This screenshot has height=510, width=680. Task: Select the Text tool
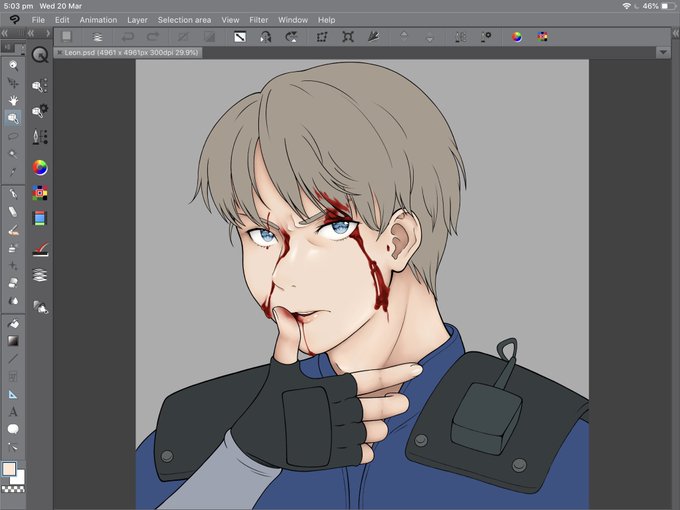(13, 412)
